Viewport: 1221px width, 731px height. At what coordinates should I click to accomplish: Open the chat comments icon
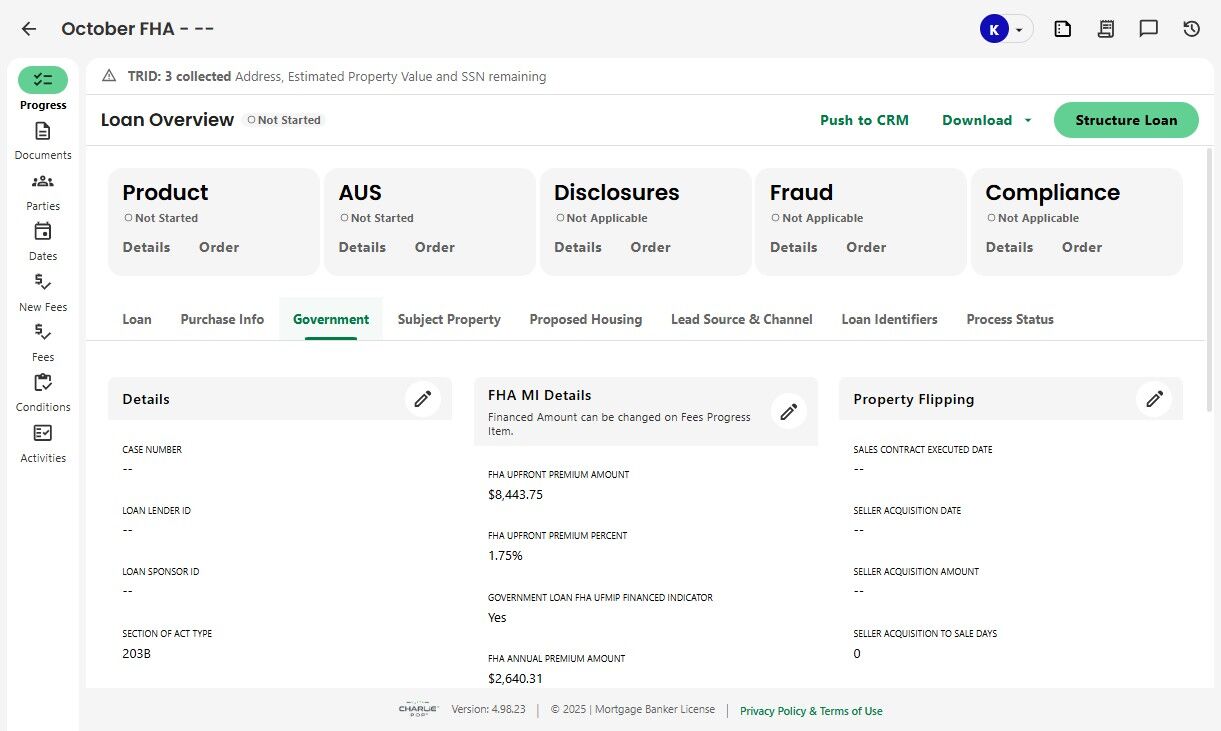click(x=1148, y=29)
